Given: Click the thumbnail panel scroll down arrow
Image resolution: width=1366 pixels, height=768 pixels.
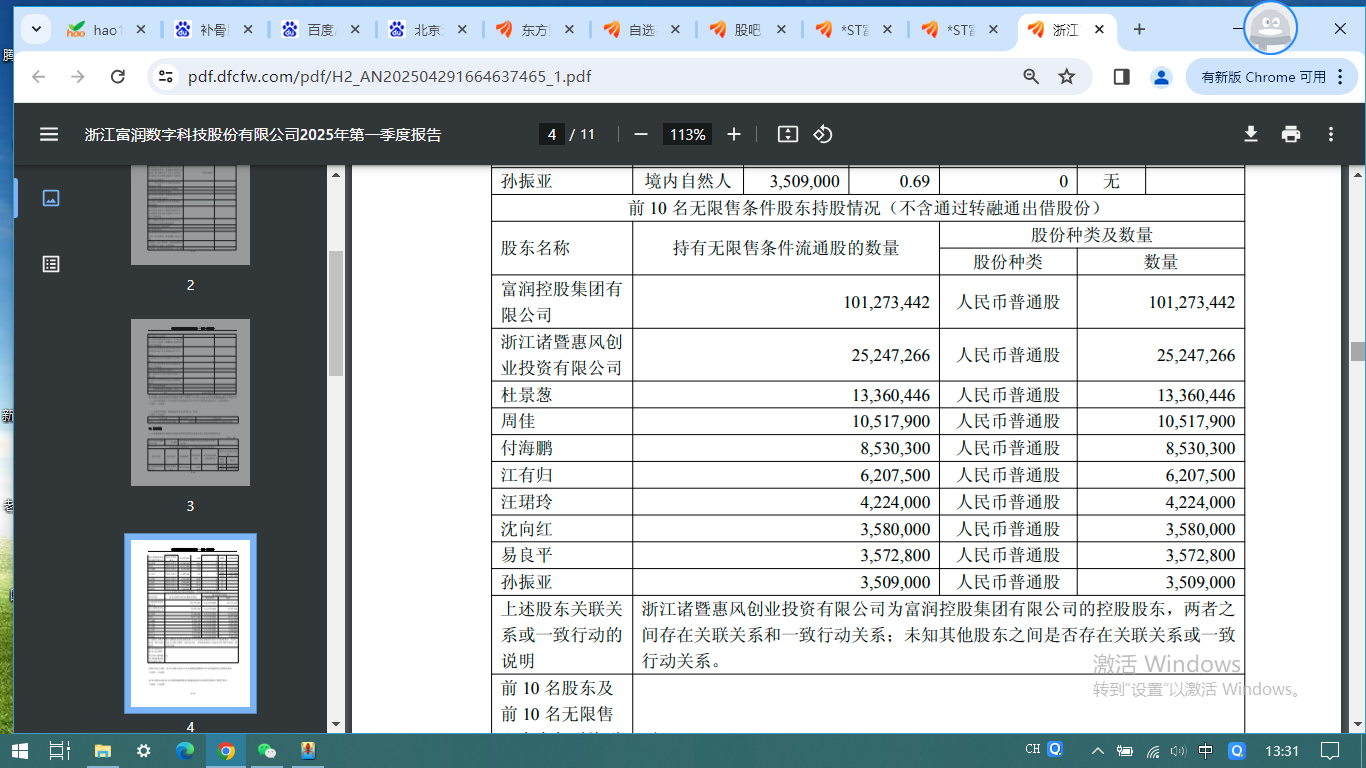Looking at the screenshot, I should [x=336, y=724].
